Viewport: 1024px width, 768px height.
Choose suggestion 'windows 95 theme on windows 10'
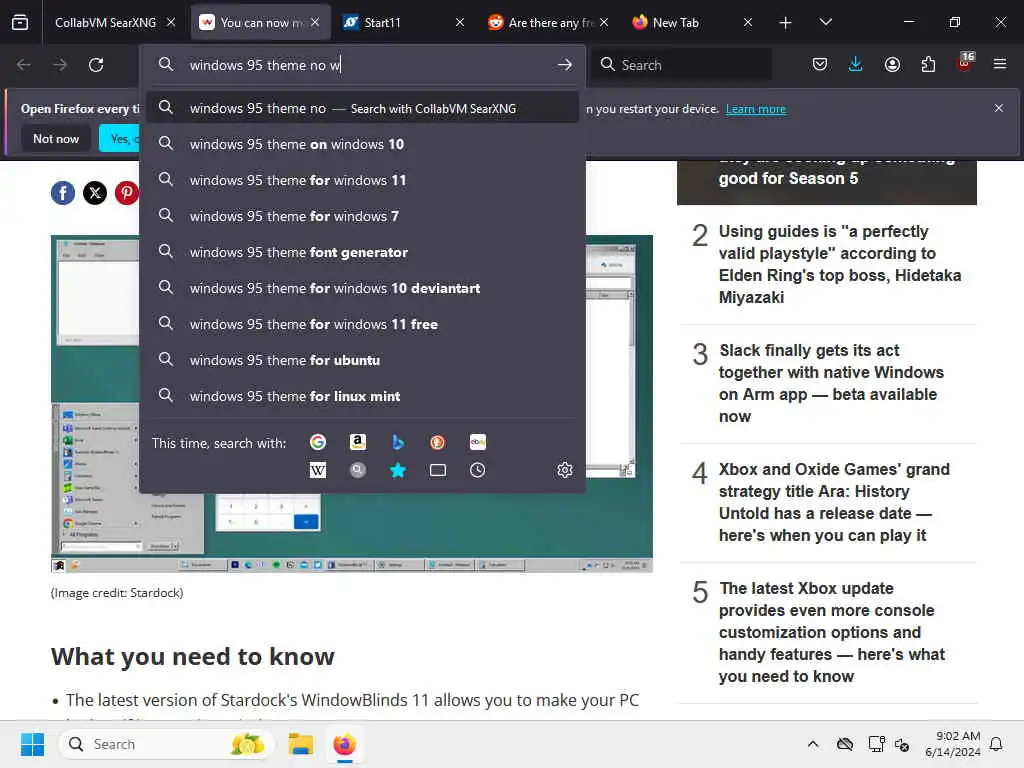pyautogui.click(x=362, y=144)
